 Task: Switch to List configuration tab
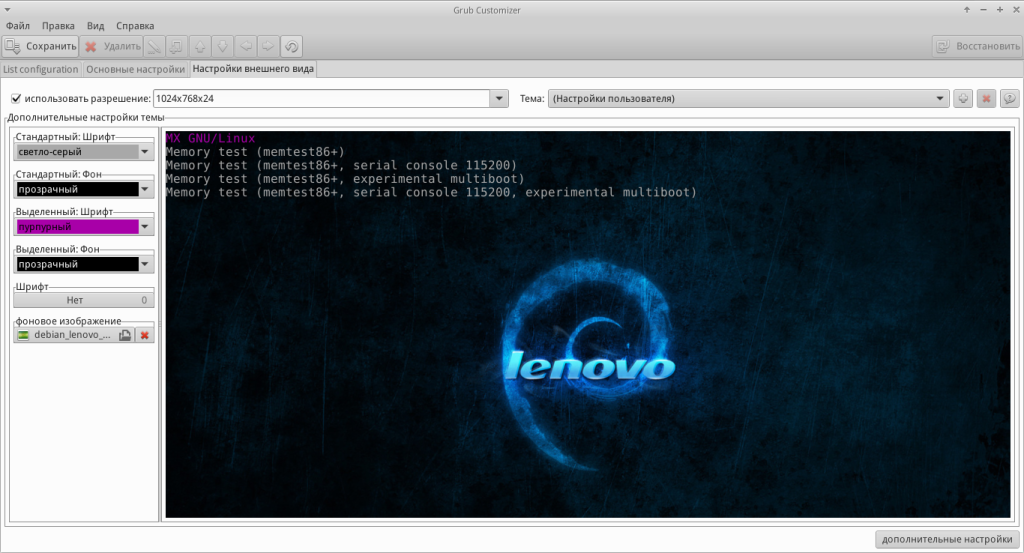tap(41, 69)
